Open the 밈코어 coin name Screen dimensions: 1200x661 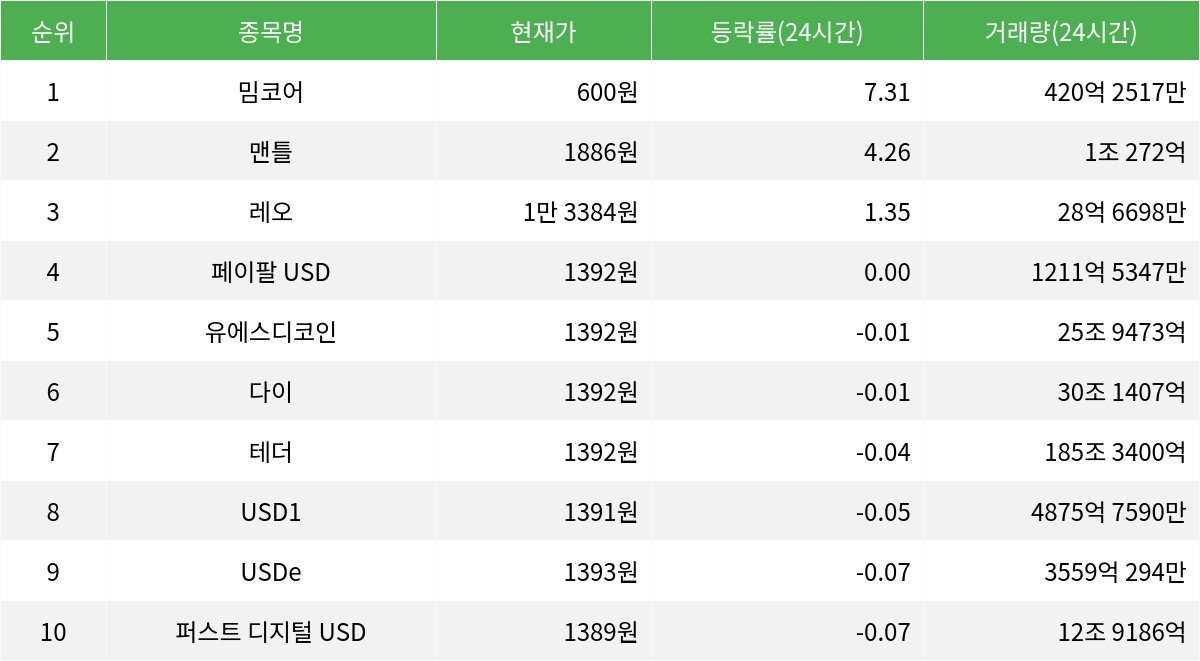click(271, 92)
